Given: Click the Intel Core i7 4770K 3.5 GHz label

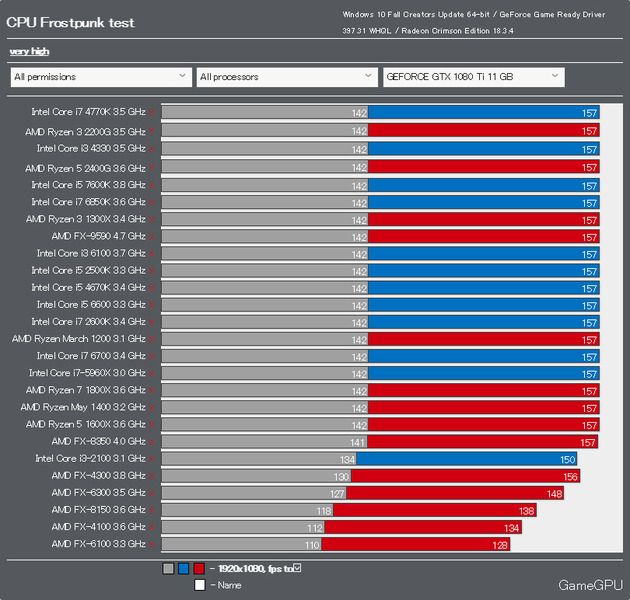Looking at the screenshot, I should click(x=88, y=112).
